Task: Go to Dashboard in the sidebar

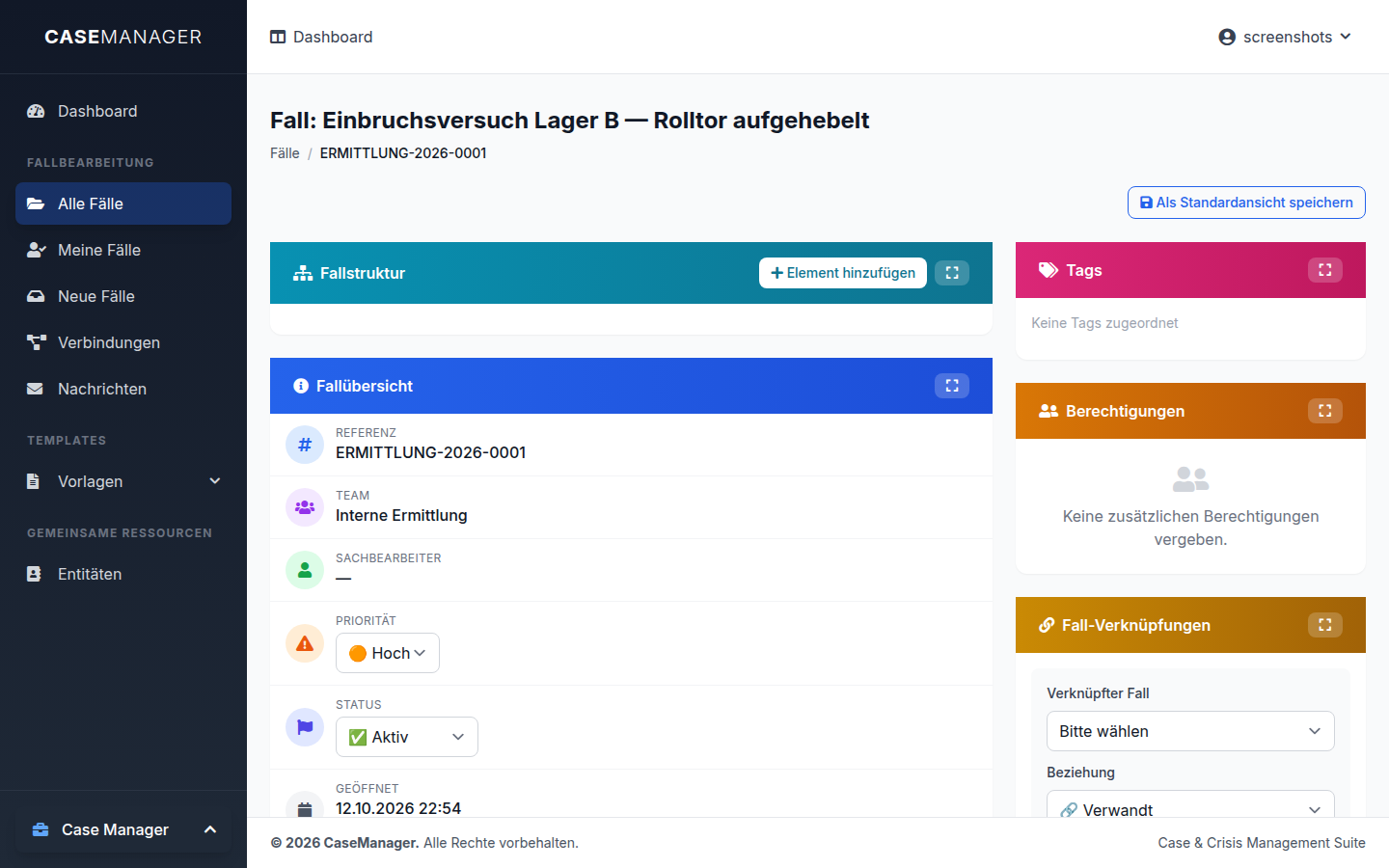Action: tap(123, 111)
